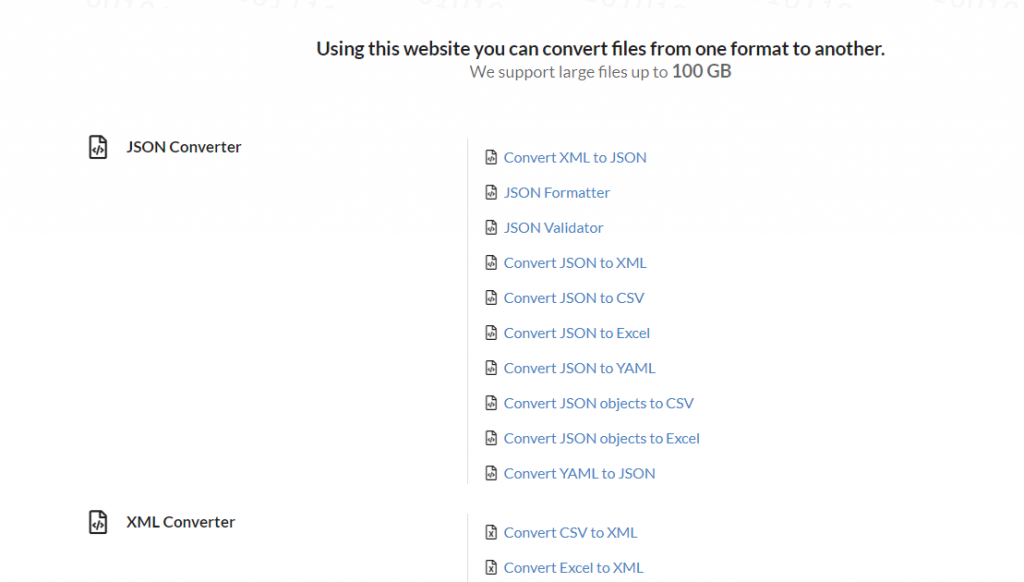
Task: Open the Convert XML to JSON tool
Action: (x=575, y=157)
